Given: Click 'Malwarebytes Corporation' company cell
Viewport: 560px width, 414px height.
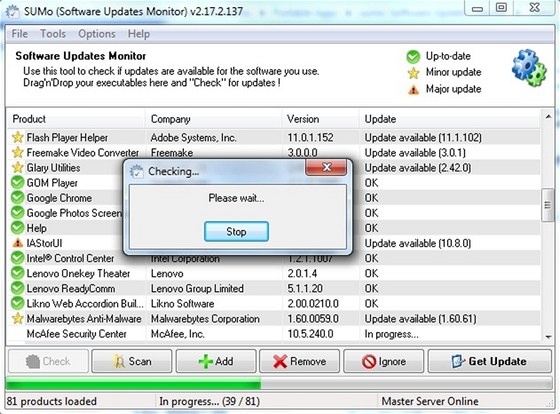Looking at the screenshot, I should point(205,319).
